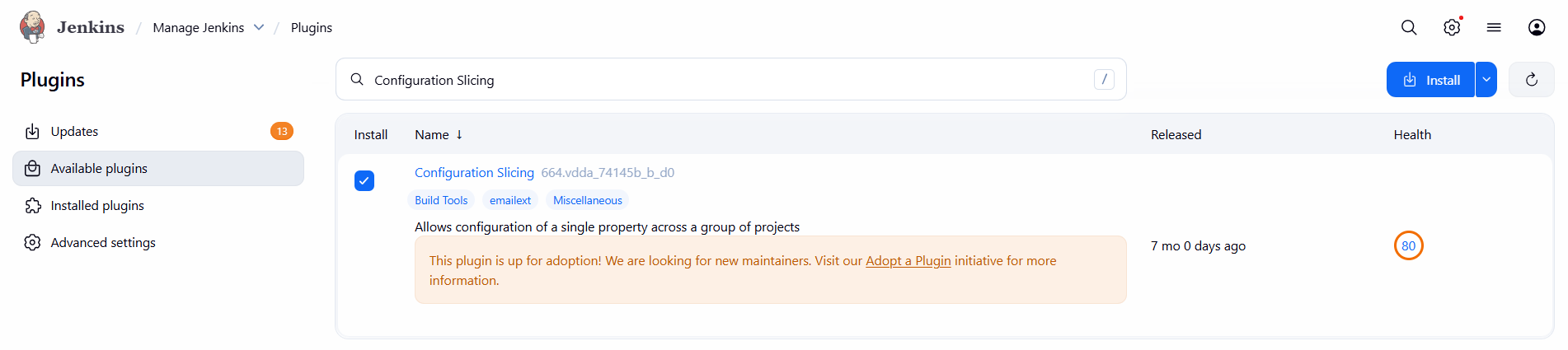This screenshot has width=1568, height=350.
Task: Open the Adopt a Plugin link
Action: (908, 260)
